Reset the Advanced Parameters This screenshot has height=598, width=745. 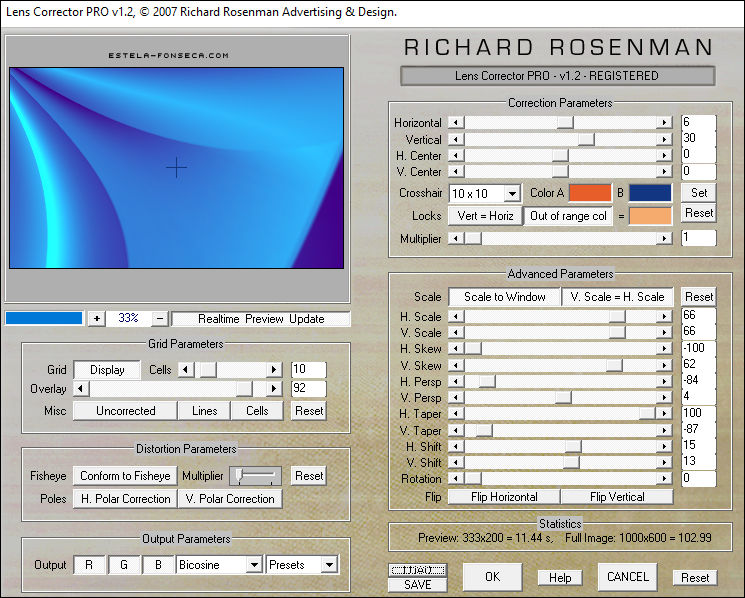click(699, 296)
